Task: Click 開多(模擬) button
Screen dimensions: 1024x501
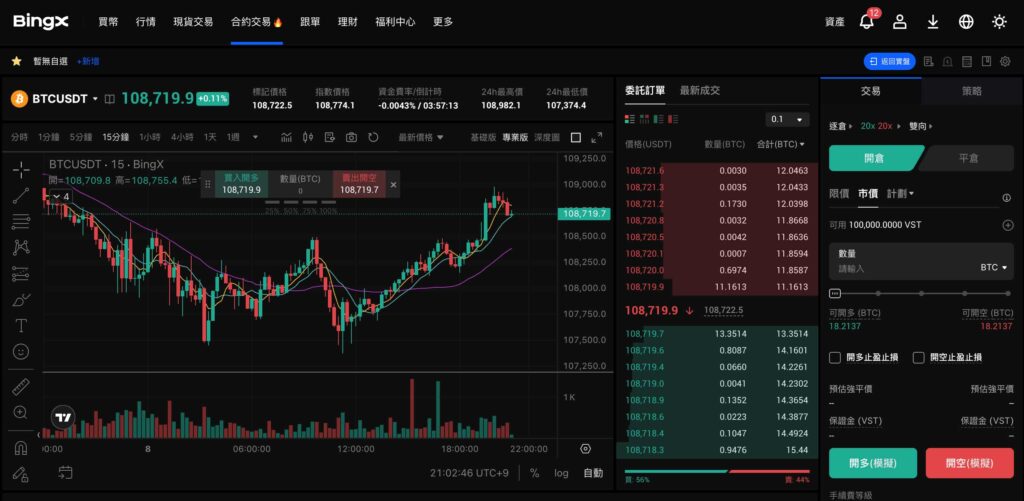Action: click(x=872, y=463)
